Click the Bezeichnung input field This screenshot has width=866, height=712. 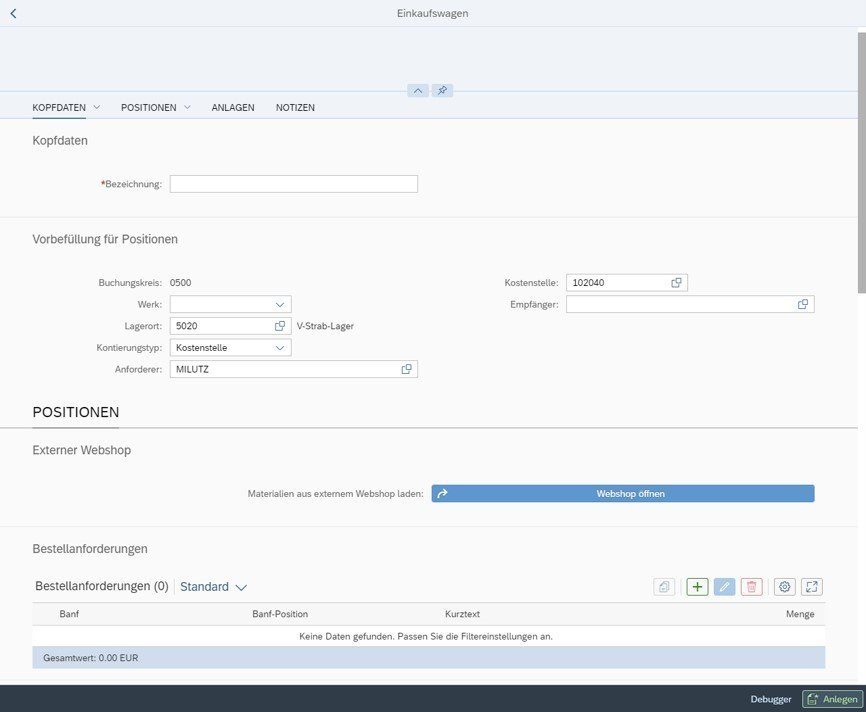[x=292, y=183]
